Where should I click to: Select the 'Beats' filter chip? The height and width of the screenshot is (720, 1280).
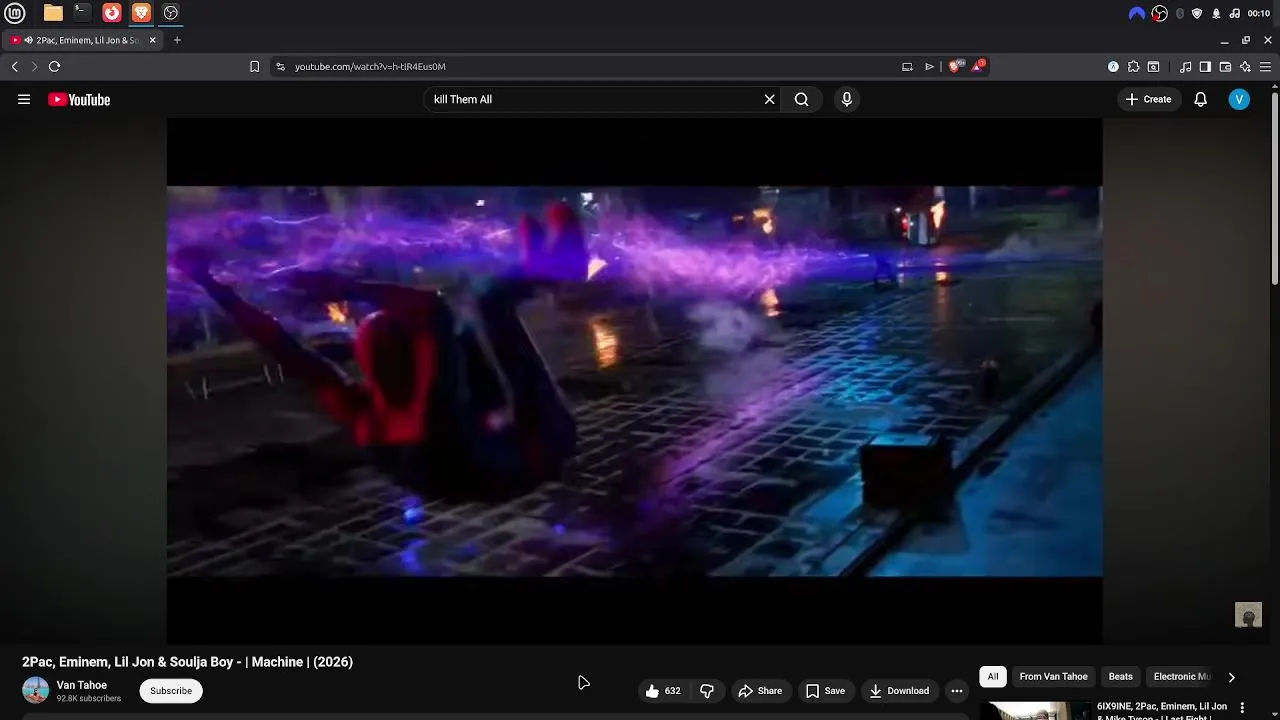1121,677
